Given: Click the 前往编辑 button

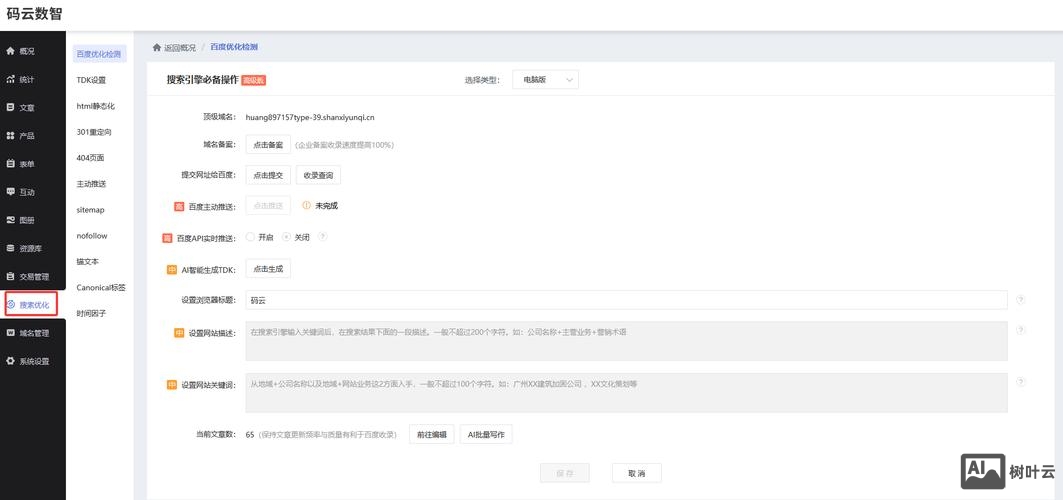Looking at the screenshot, I should pos(432,434).
